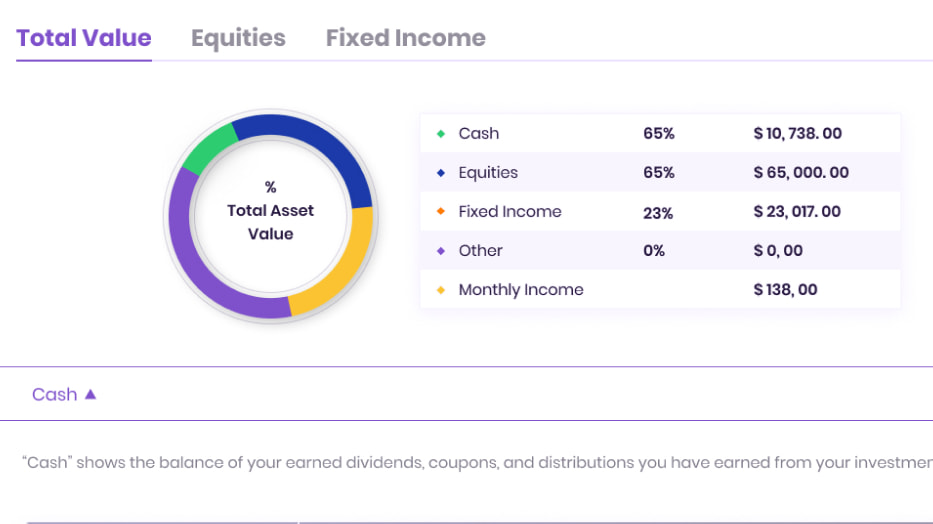Click the $10,738.00 Cash amount

(797, 134)
